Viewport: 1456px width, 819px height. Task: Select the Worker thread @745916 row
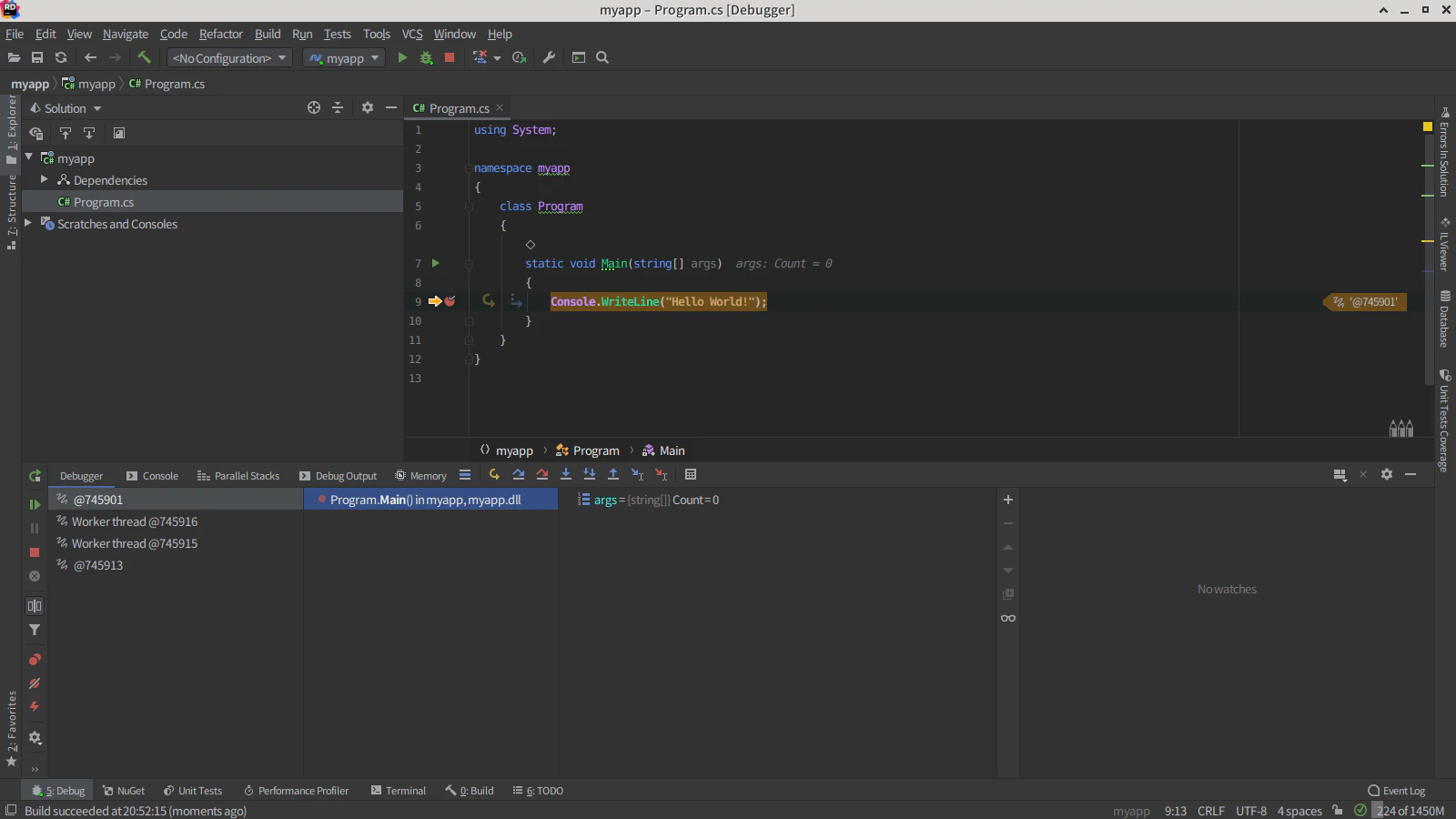176,521
